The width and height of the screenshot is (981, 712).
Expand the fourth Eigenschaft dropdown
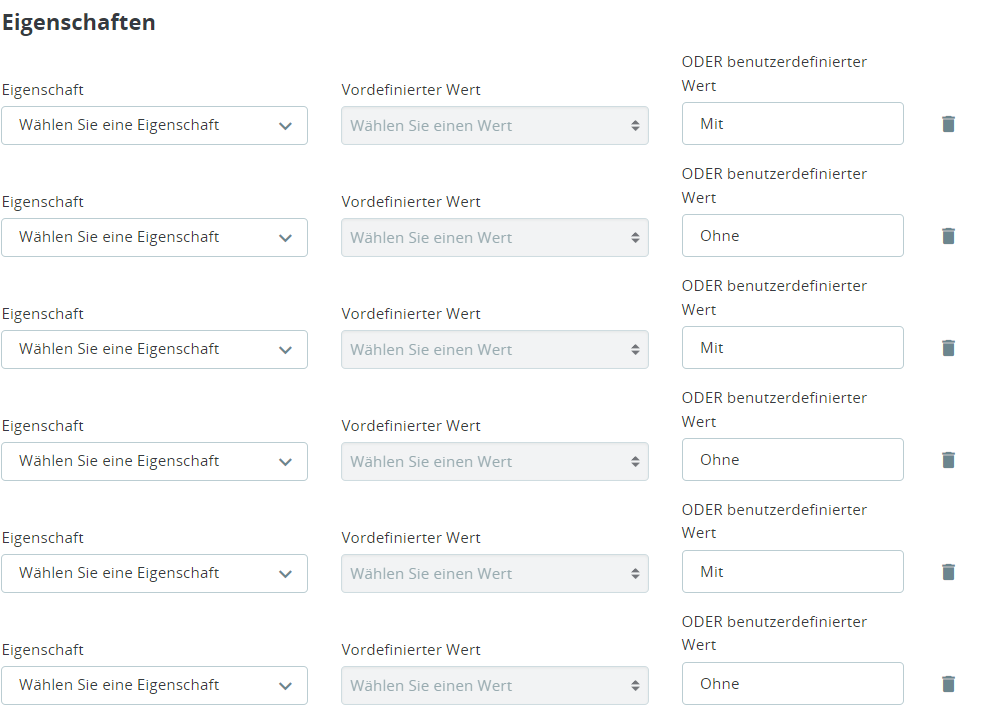point(154,462)
